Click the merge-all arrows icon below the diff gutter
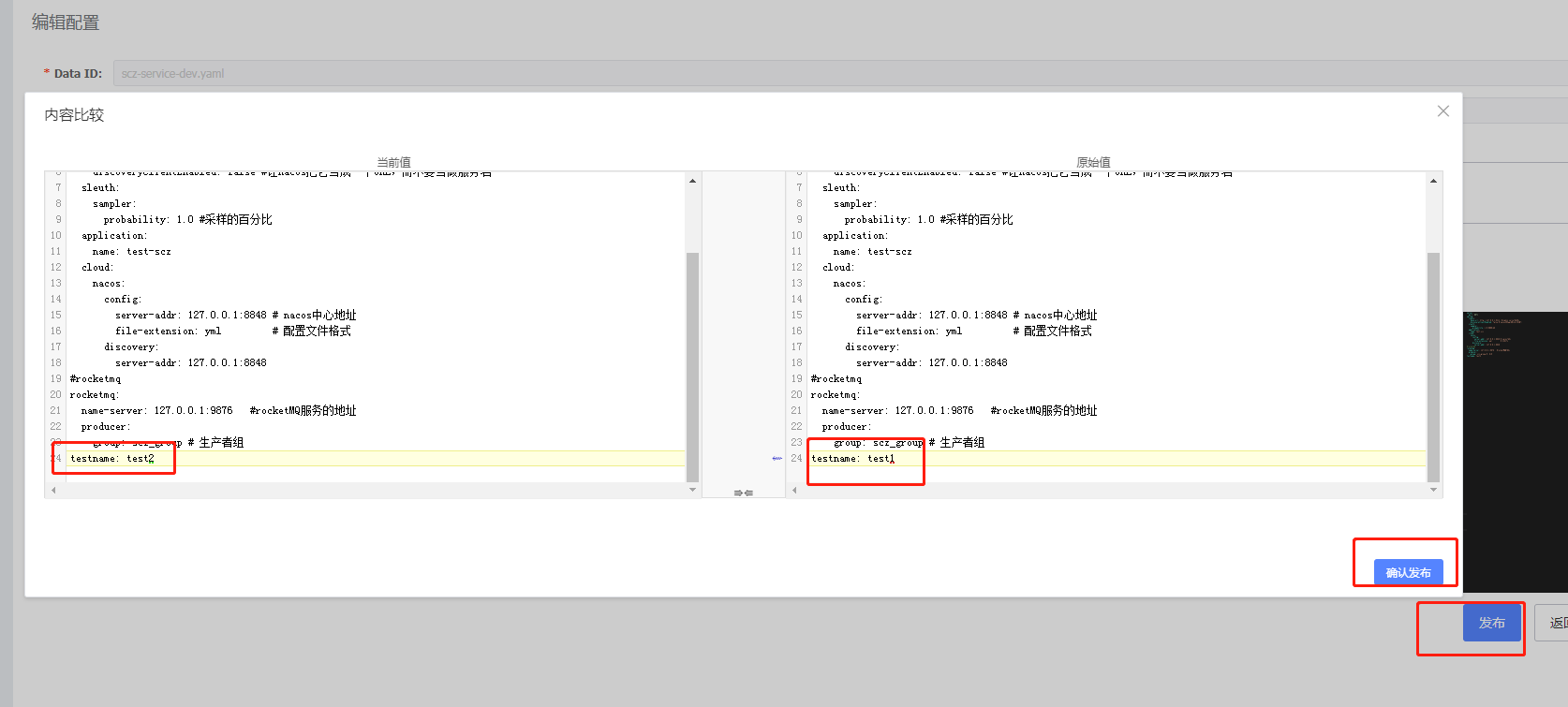Viewport: 1568px width, 707px height. tap(743, 493)
